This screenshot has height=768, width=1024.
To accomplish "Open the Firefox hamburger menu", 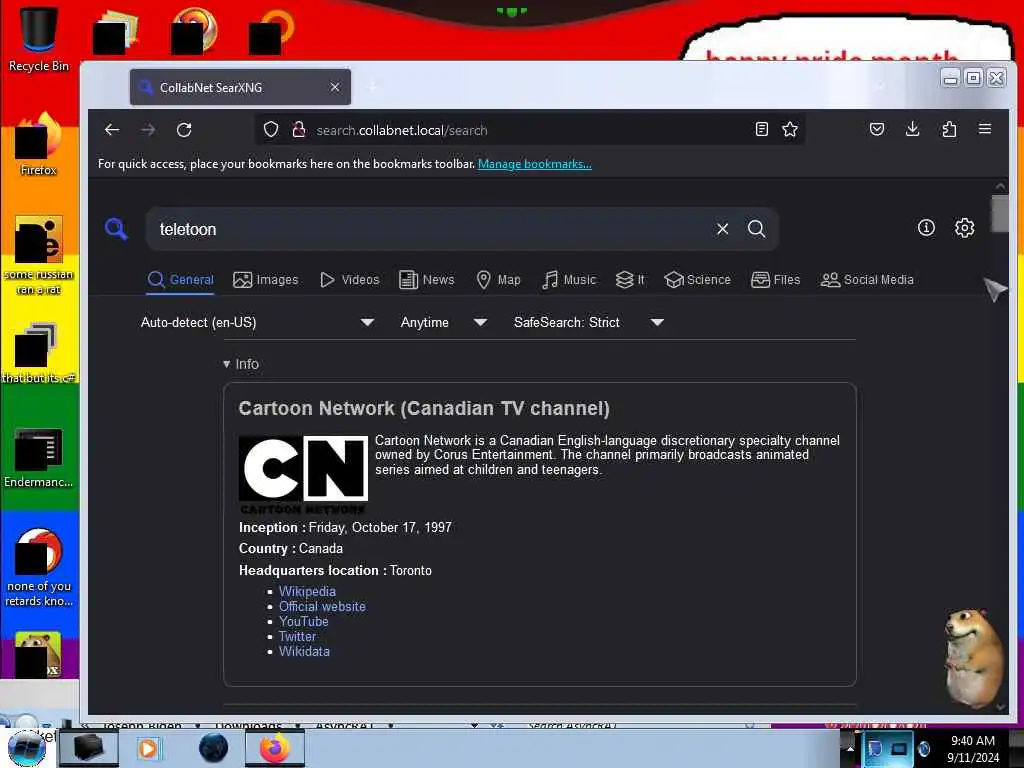I will pyautogui.click(x=985, y=129).
